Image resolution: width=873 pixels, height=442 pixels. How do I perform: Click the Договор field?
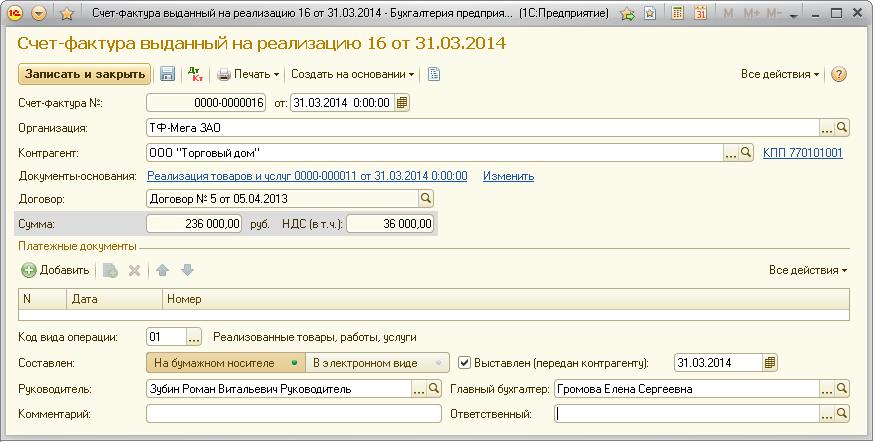click(282, 199)
